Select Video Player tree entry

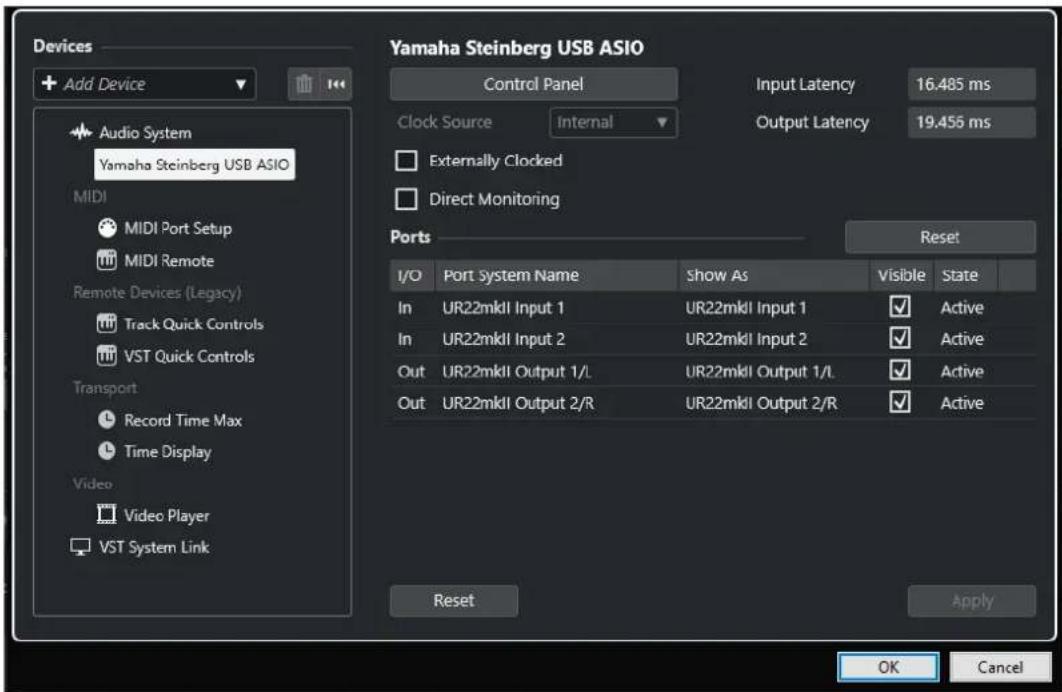166,516
